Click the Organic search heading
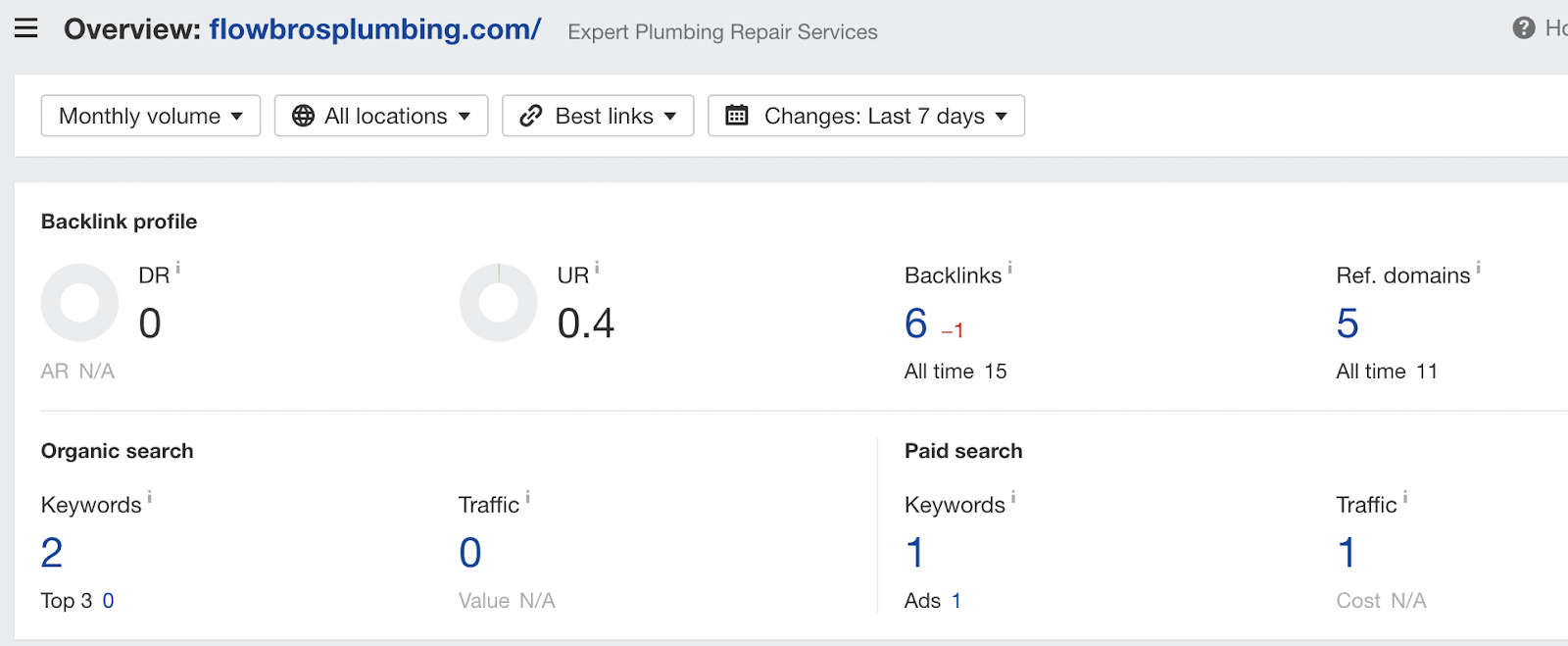 tap(118, 451)
